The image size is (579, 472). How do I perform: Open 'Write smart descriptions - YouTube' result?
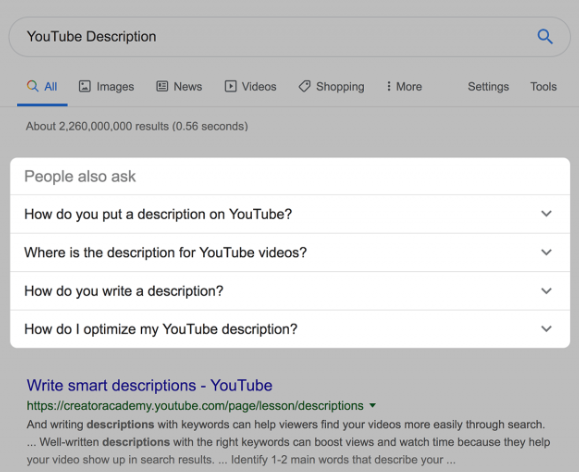coord(150,386)
